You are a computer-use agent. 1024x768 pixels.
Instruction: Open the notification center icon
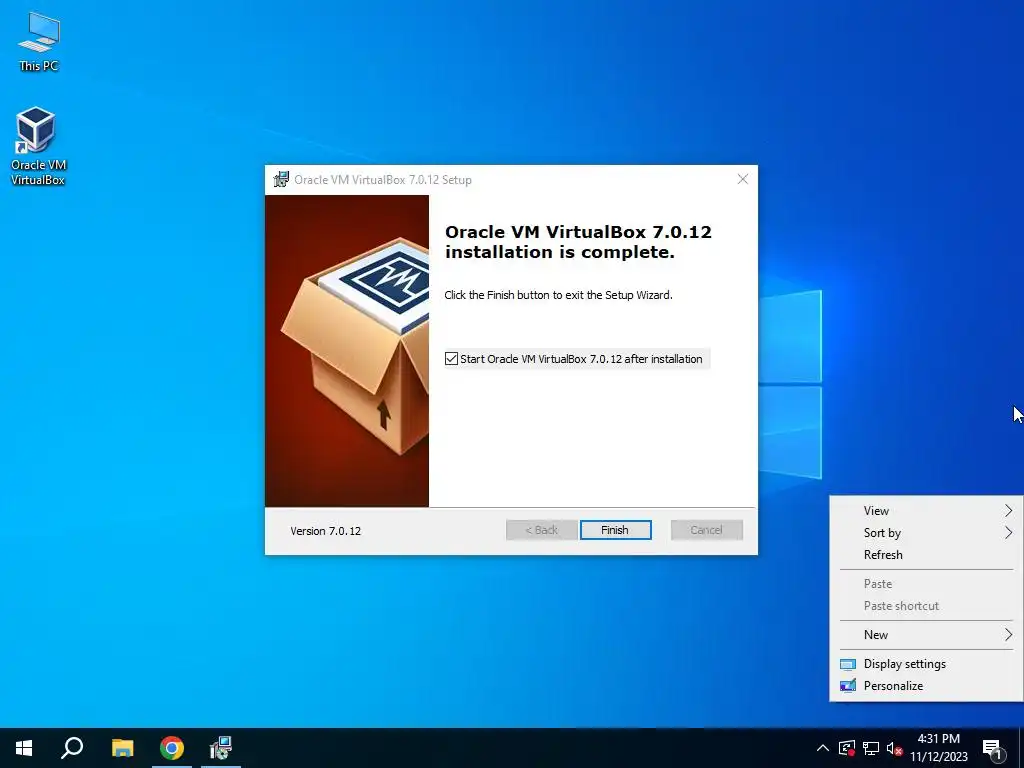(x=993, y=749)
